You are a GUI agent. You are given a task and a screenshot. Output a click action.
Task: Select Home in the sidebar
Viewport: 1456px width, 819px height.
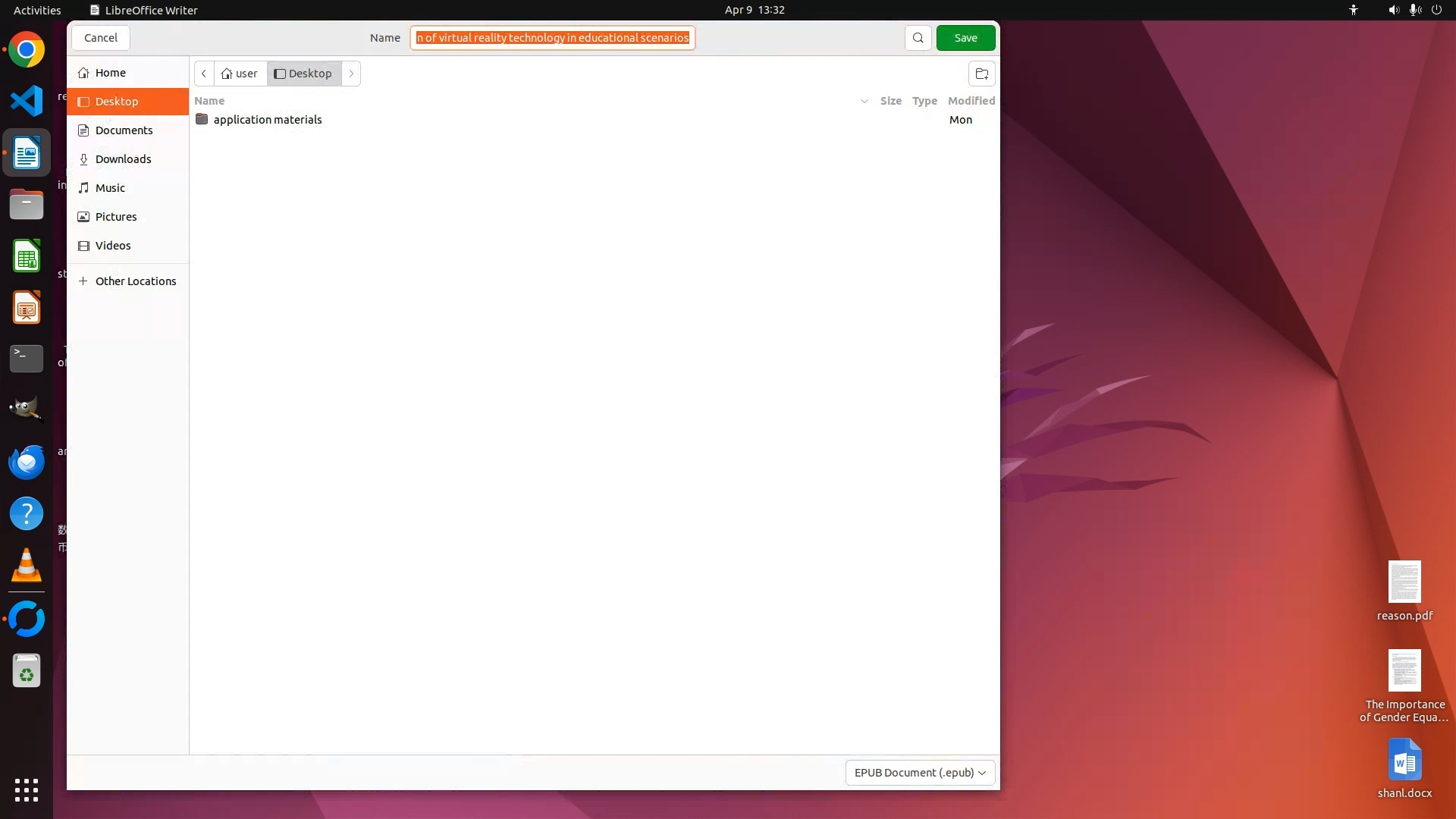(110, 73)
